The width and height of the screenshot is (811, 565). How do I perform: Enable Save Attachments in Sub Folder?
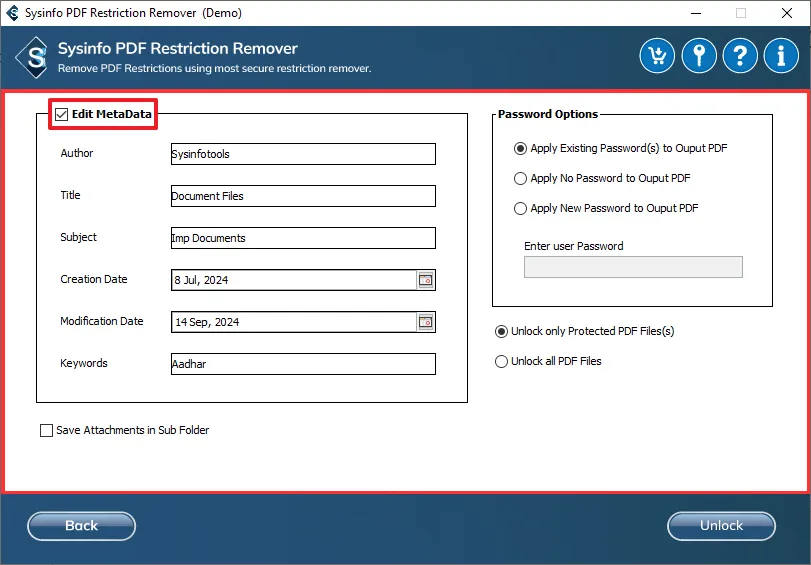pyautogui.click(x=47, y=430)
